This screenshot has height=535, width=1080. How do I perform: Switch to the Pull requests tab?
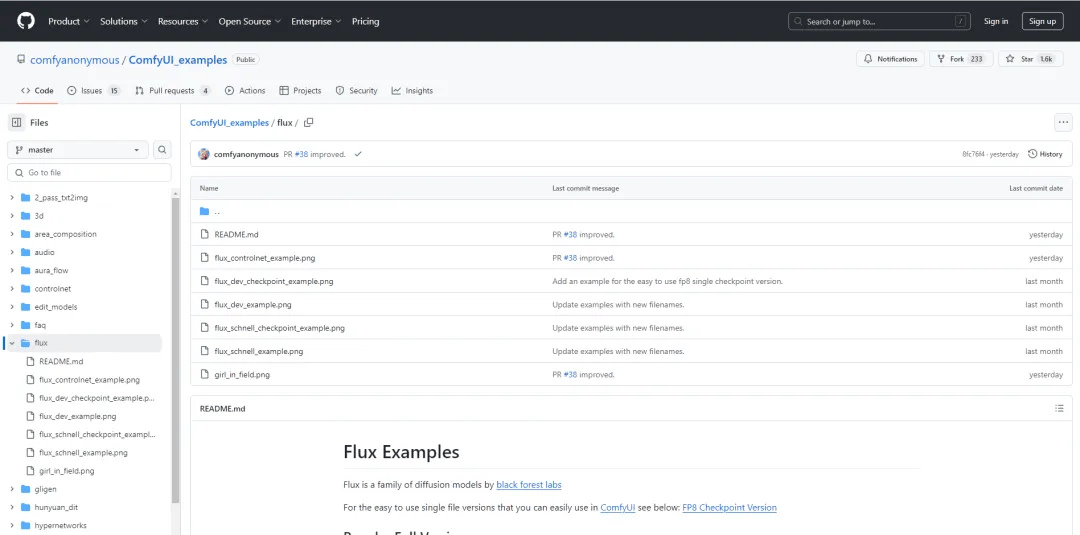[173, 90]
